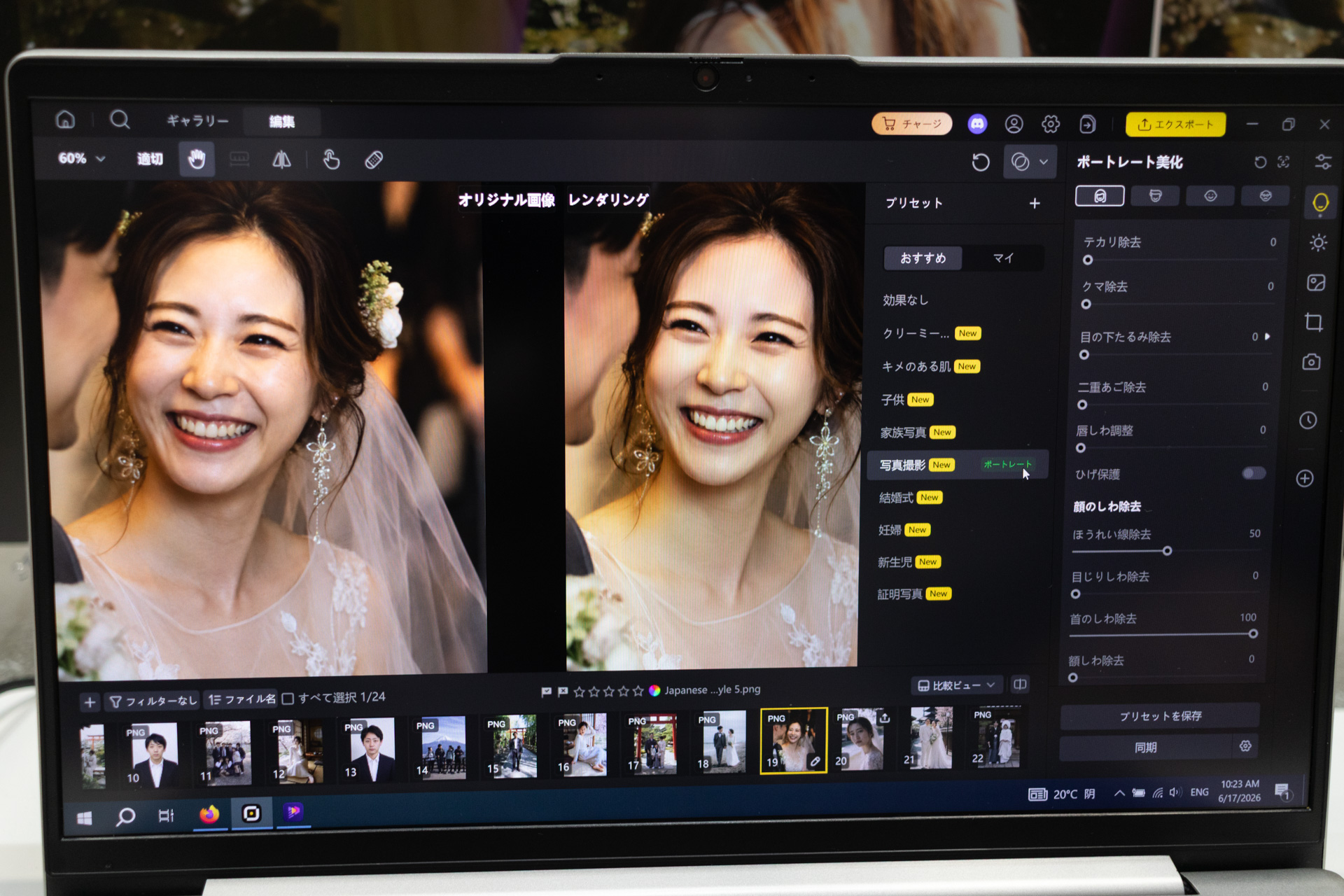Activate the flip mirror tool
This screenshot has height=896, width=1344.
pyautogui.click(x=281, y=160)
